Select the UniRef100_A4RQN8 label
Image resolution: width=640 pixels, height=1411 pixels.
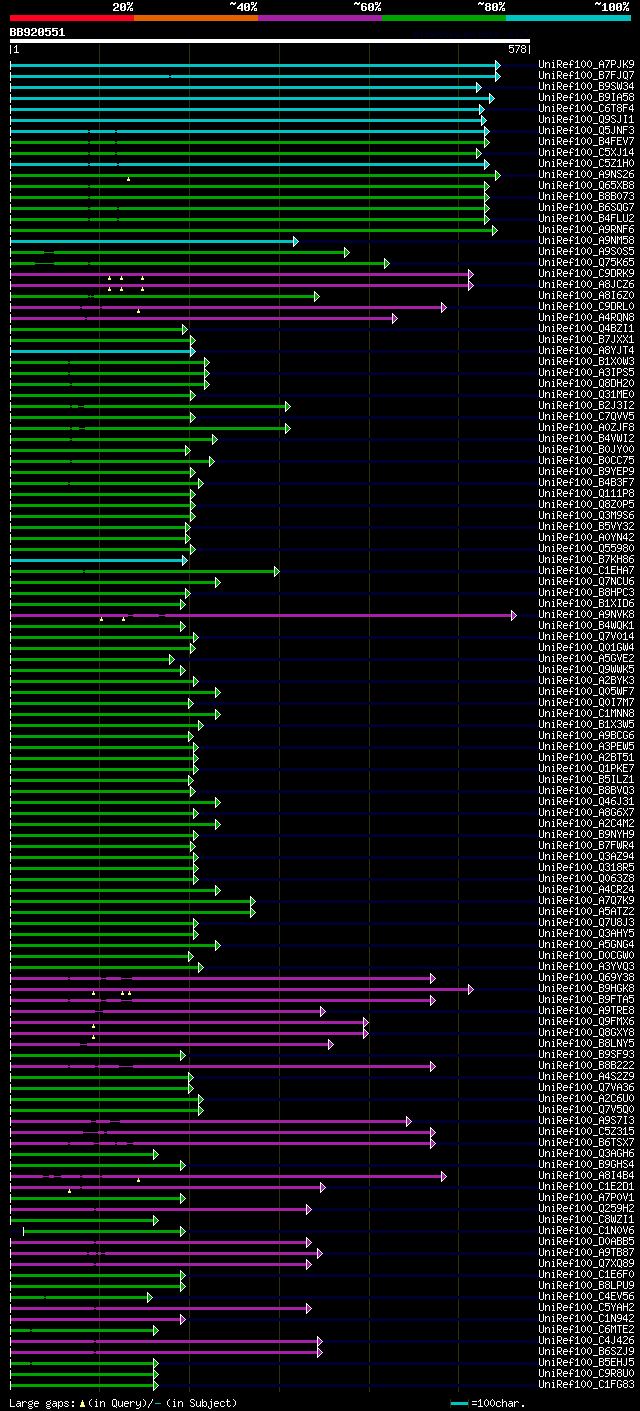[586, 318]
